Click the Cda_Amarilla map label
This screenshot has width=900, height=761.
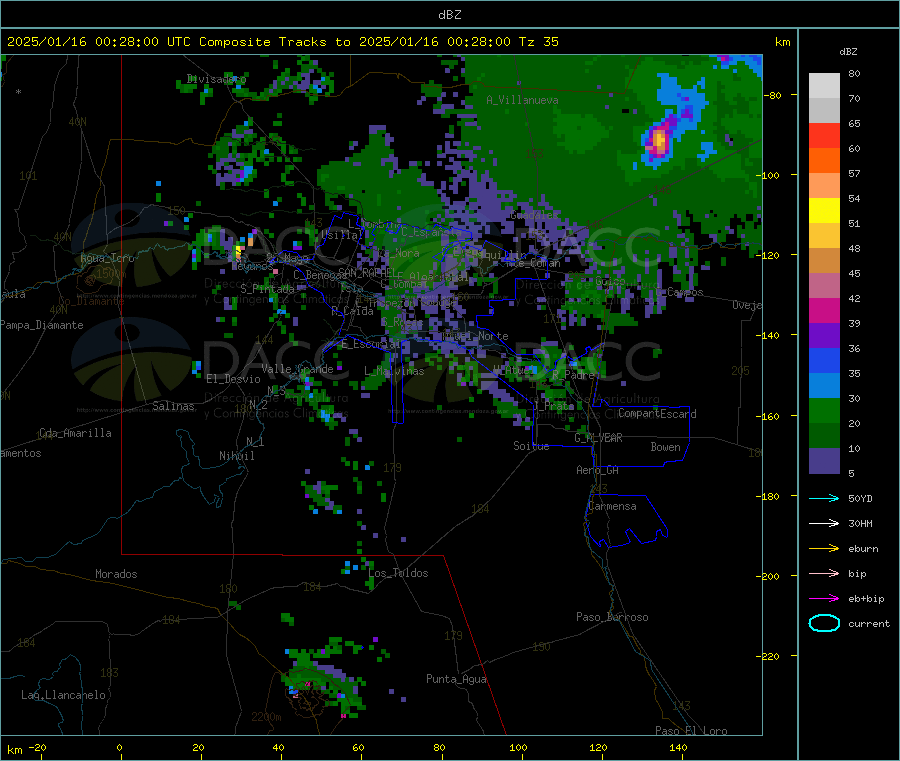75,433
